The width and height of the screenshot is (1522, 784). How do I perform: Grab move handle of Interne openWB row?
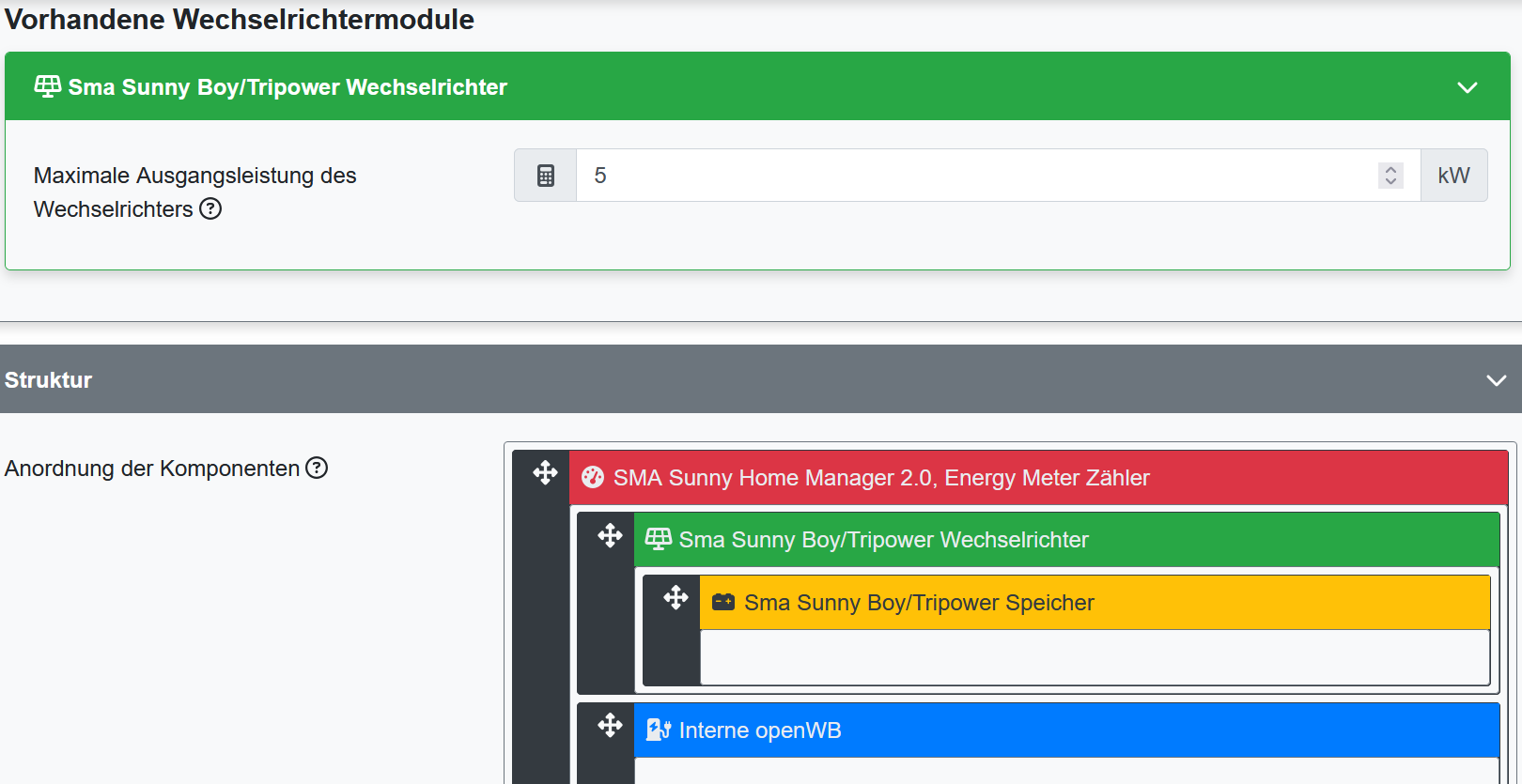610,726
